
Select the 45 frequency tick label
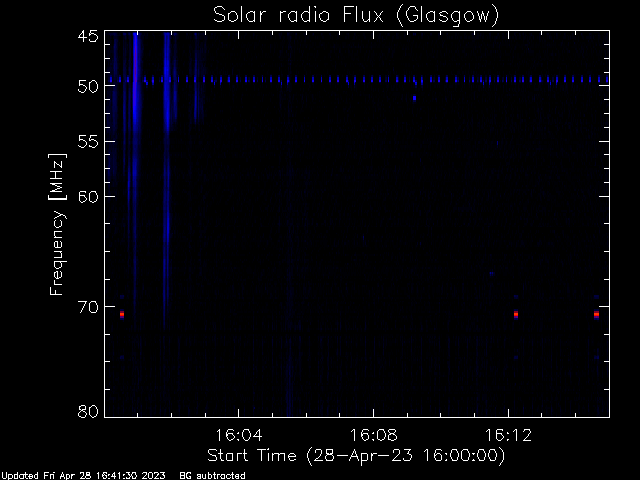(88, 36)
